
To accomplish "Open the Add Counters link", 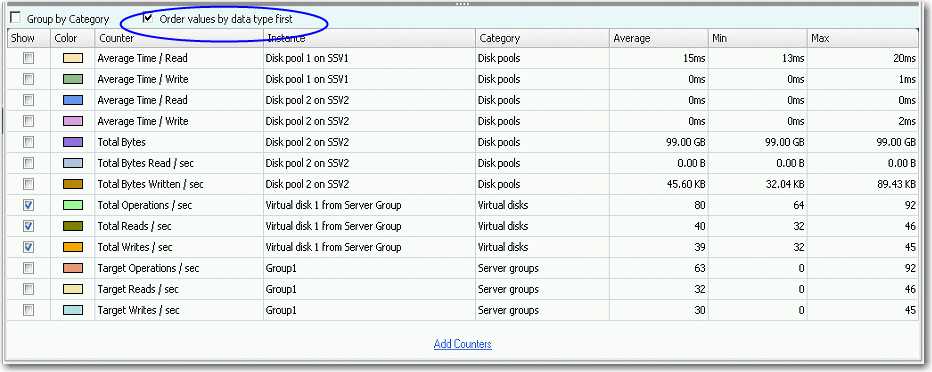I will 462,344.
